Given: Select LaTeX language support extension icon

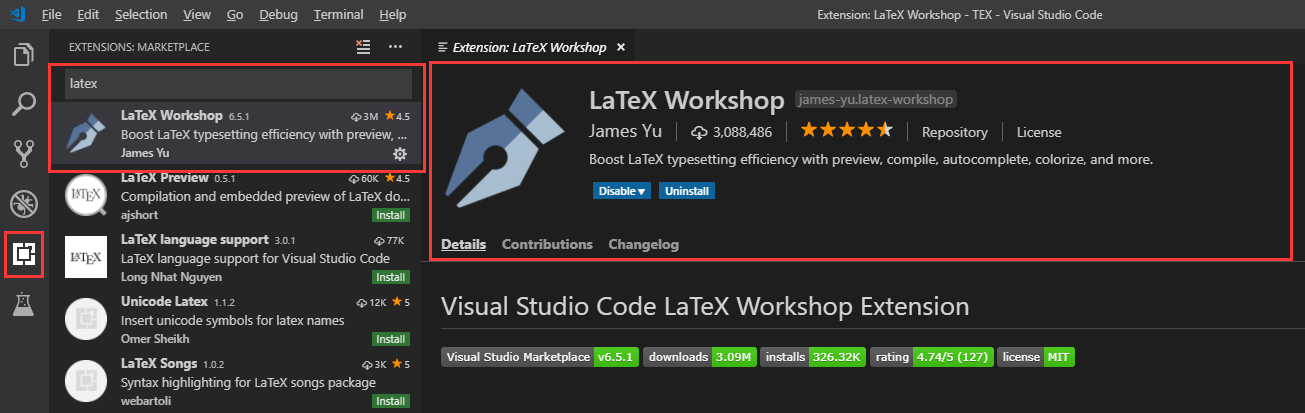Looking at the screenshot, I should click(x=87, y=259).
